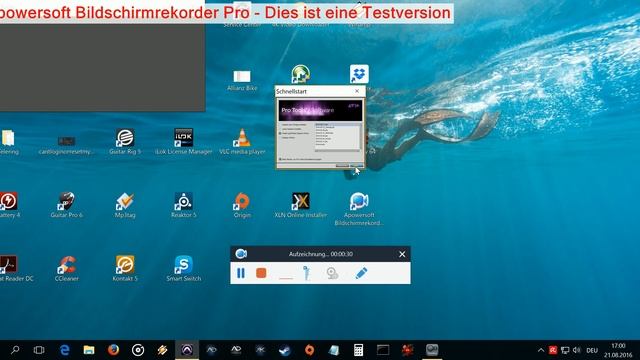Launch Firefox from the taskbar
The width and height of the screenshot is (640, 360).
113,350
